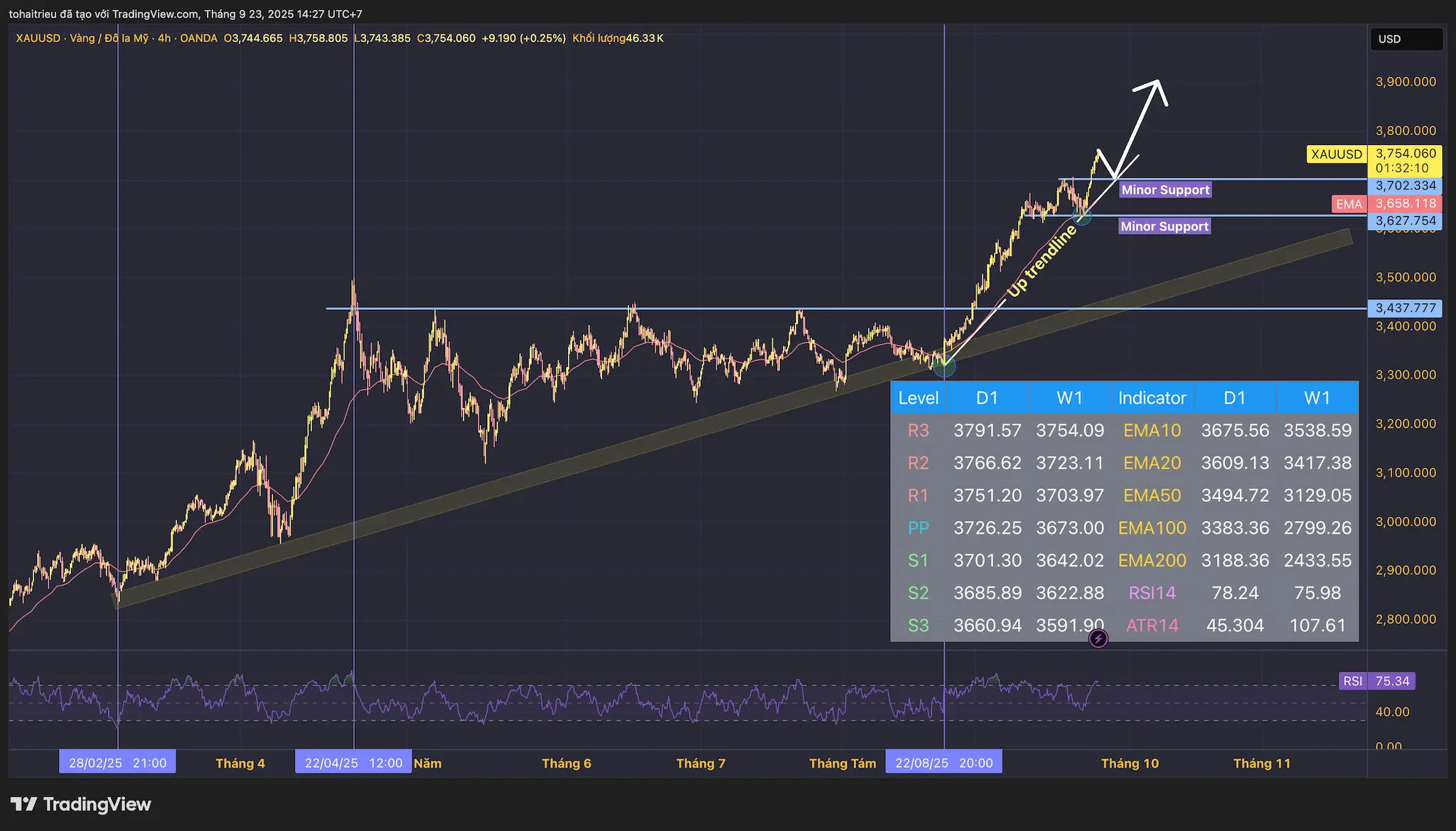Click the Indicator column header in table
The image size is (1456, 831).
click(x=1152, y=398)
